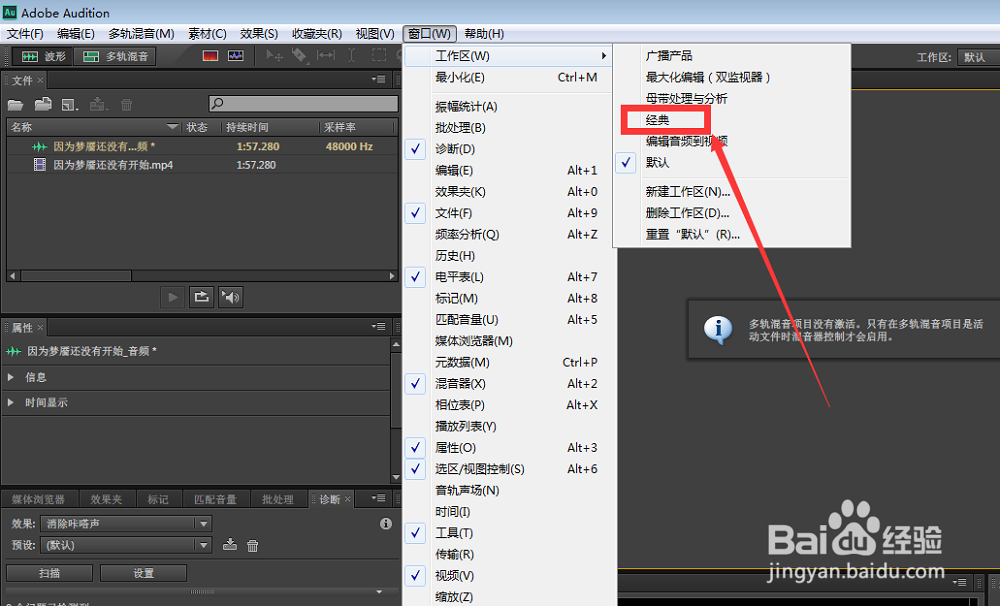The image size is (1000, 606).
Task: Play the selected file in Files panel
Action: coord(172,297)
